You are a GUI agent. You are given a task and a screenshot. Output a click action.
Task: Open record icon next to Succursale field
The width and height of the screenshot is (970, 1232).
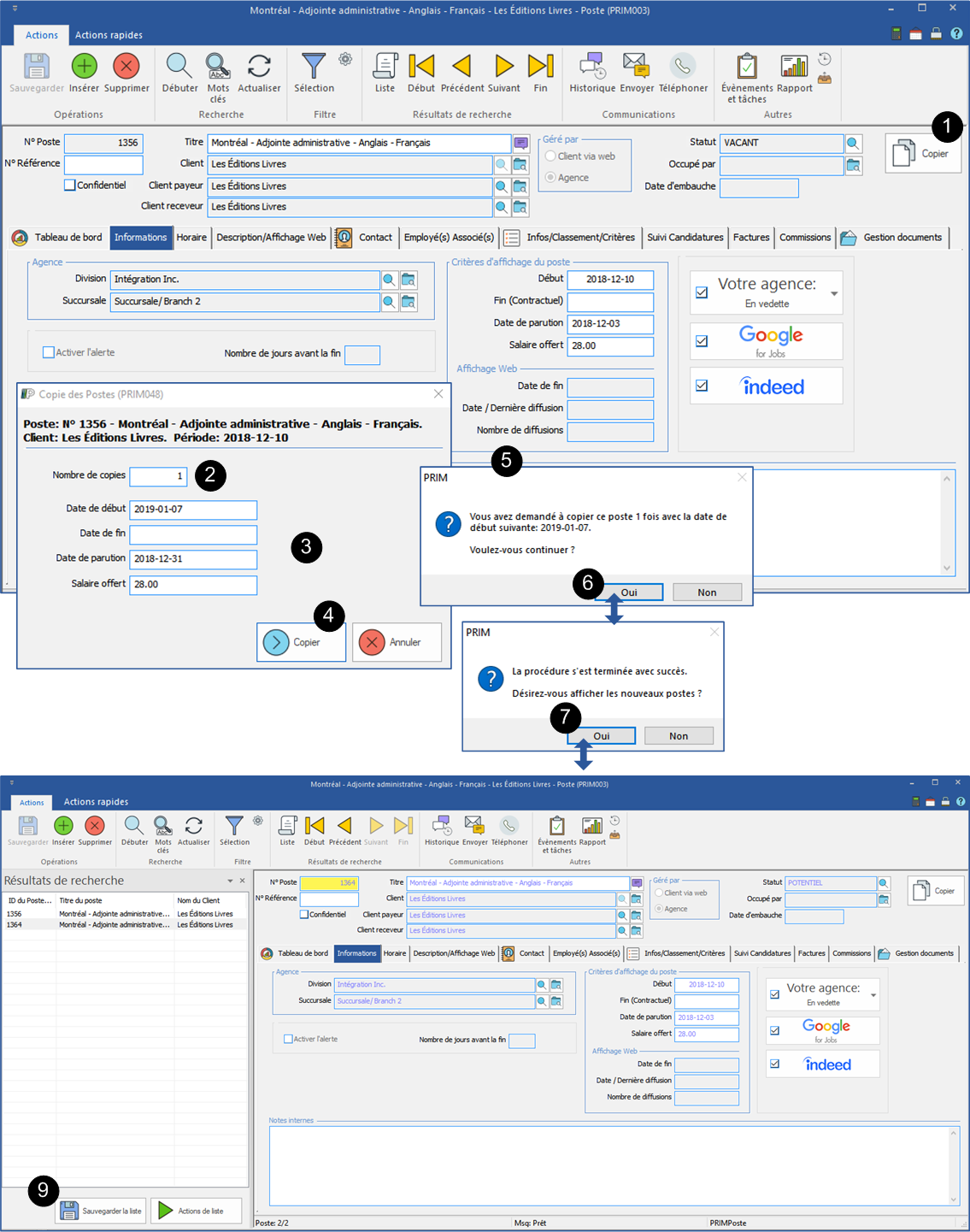[x=409, y=302]
